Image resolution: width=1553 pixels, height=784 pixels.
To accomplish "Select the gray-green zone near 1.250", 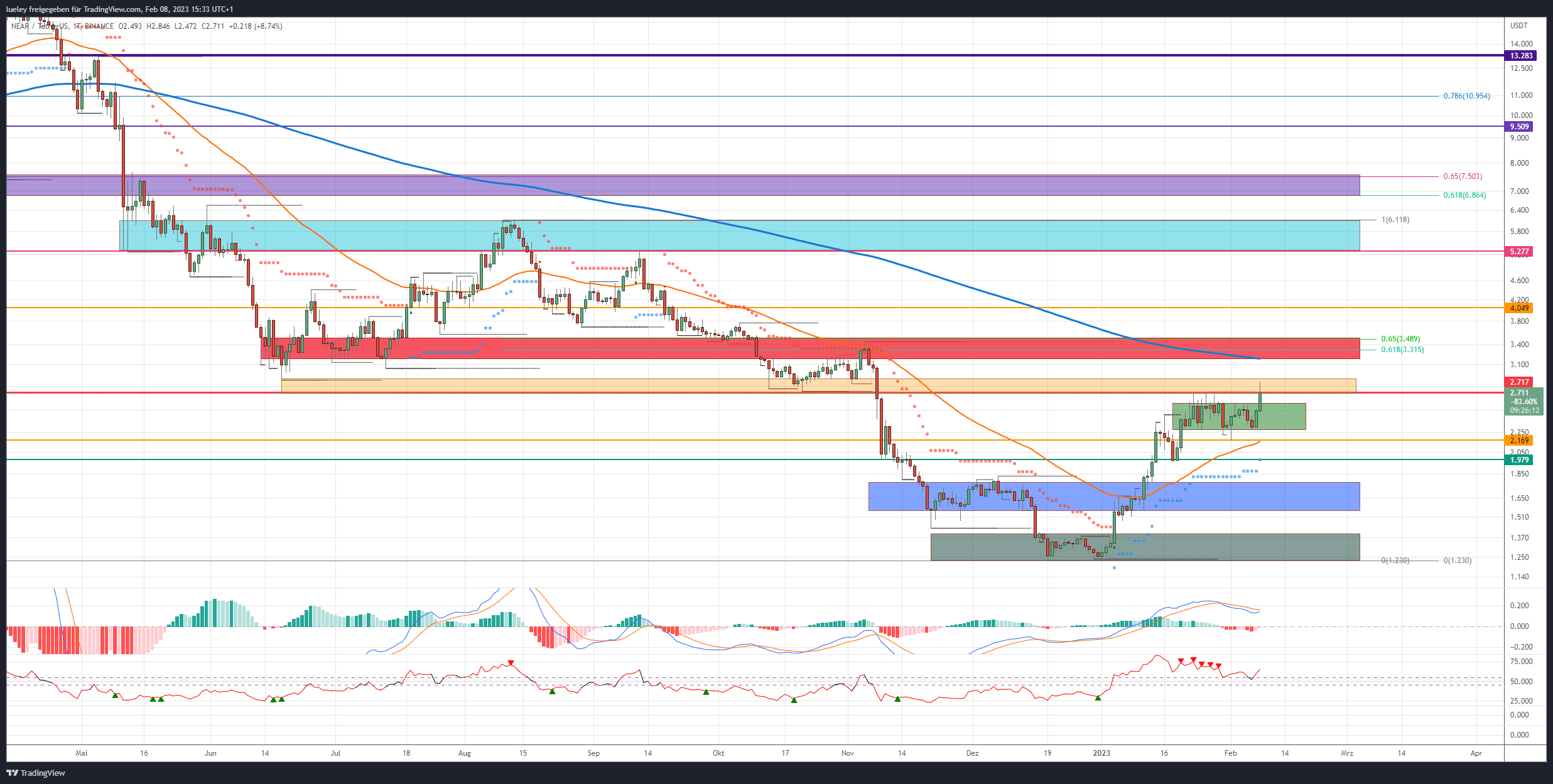I will point(1145,547).
